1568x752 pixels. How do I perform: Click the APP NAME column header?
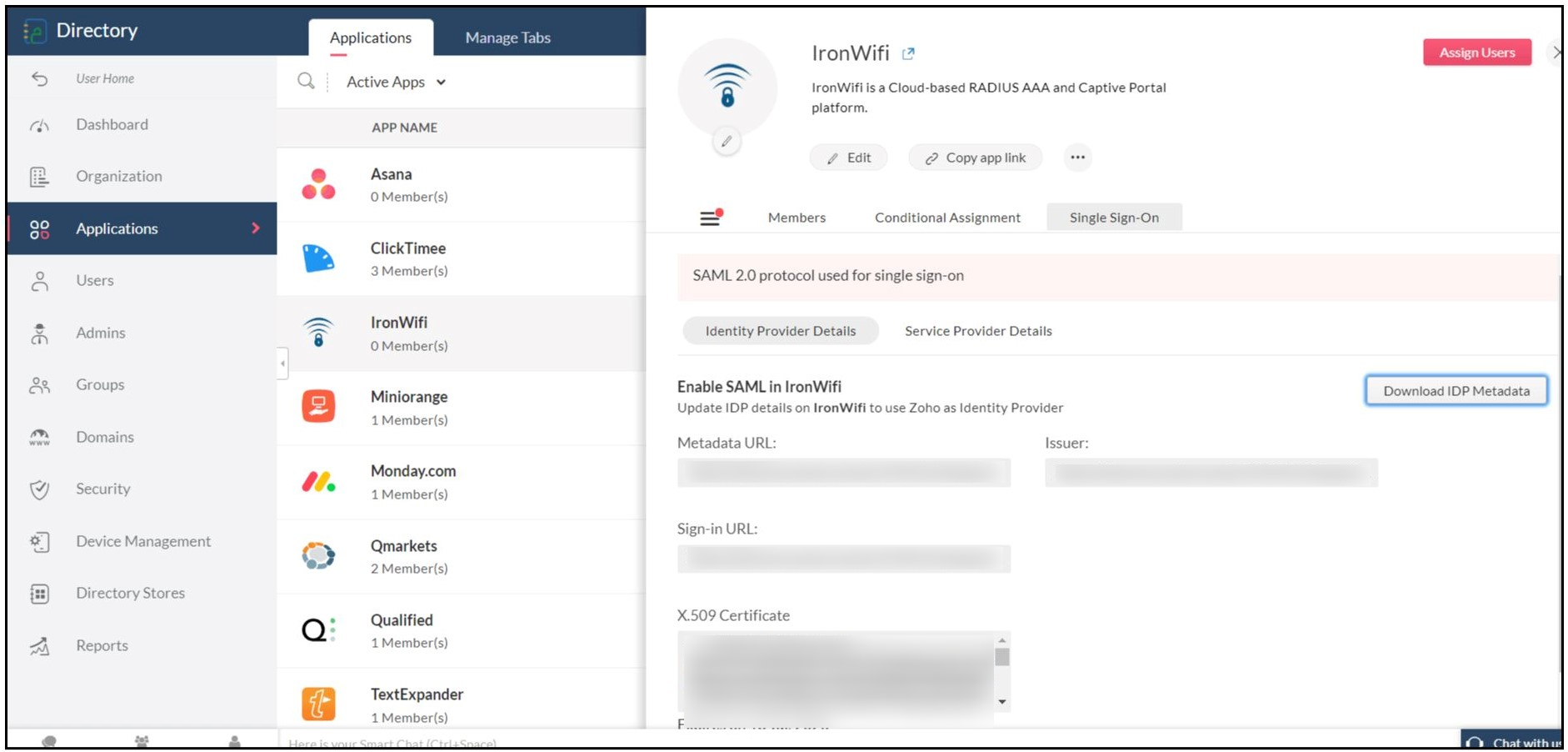pos(405,128)
